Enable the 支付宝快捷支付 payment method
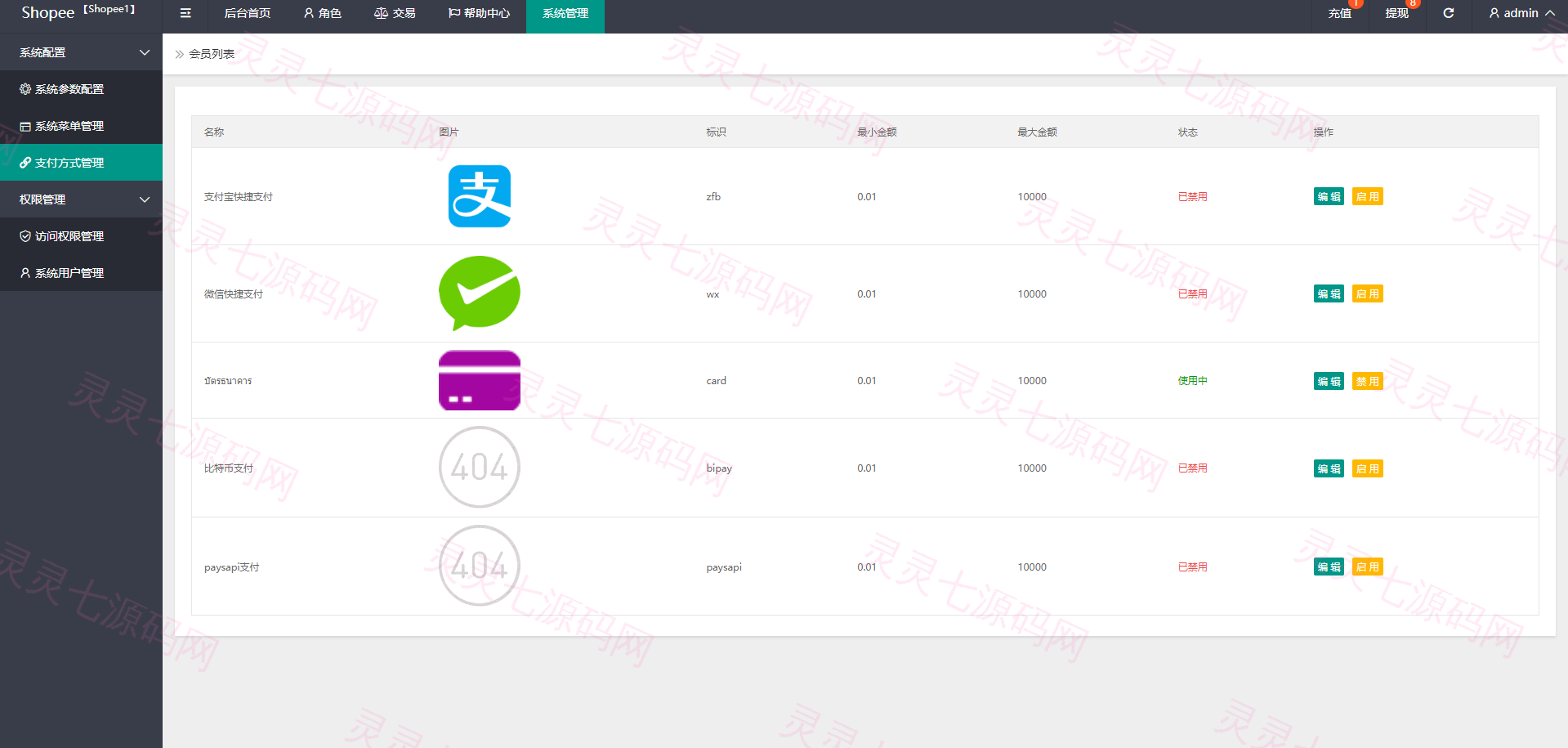Screen dimensions: 1568x748 1368,196
